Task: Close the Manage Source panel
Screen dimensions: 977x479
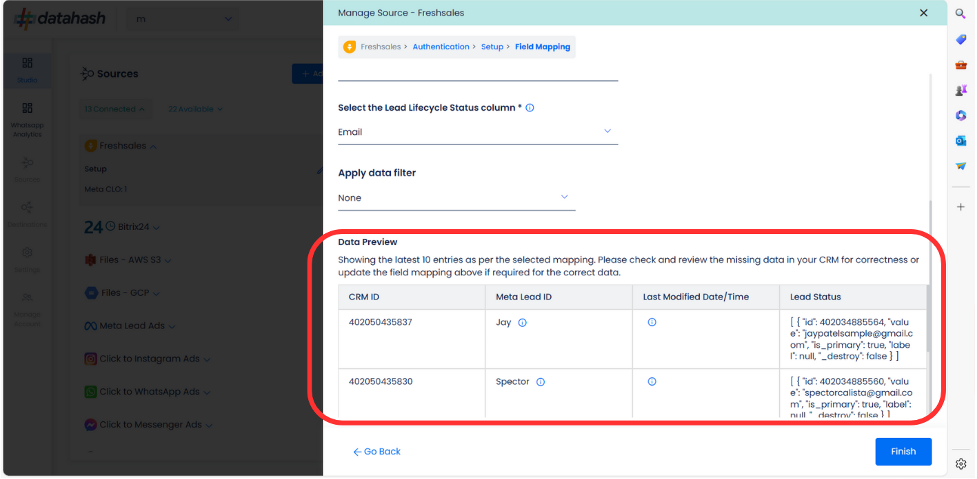Action: pyautogui.click(x=923, y=12)
